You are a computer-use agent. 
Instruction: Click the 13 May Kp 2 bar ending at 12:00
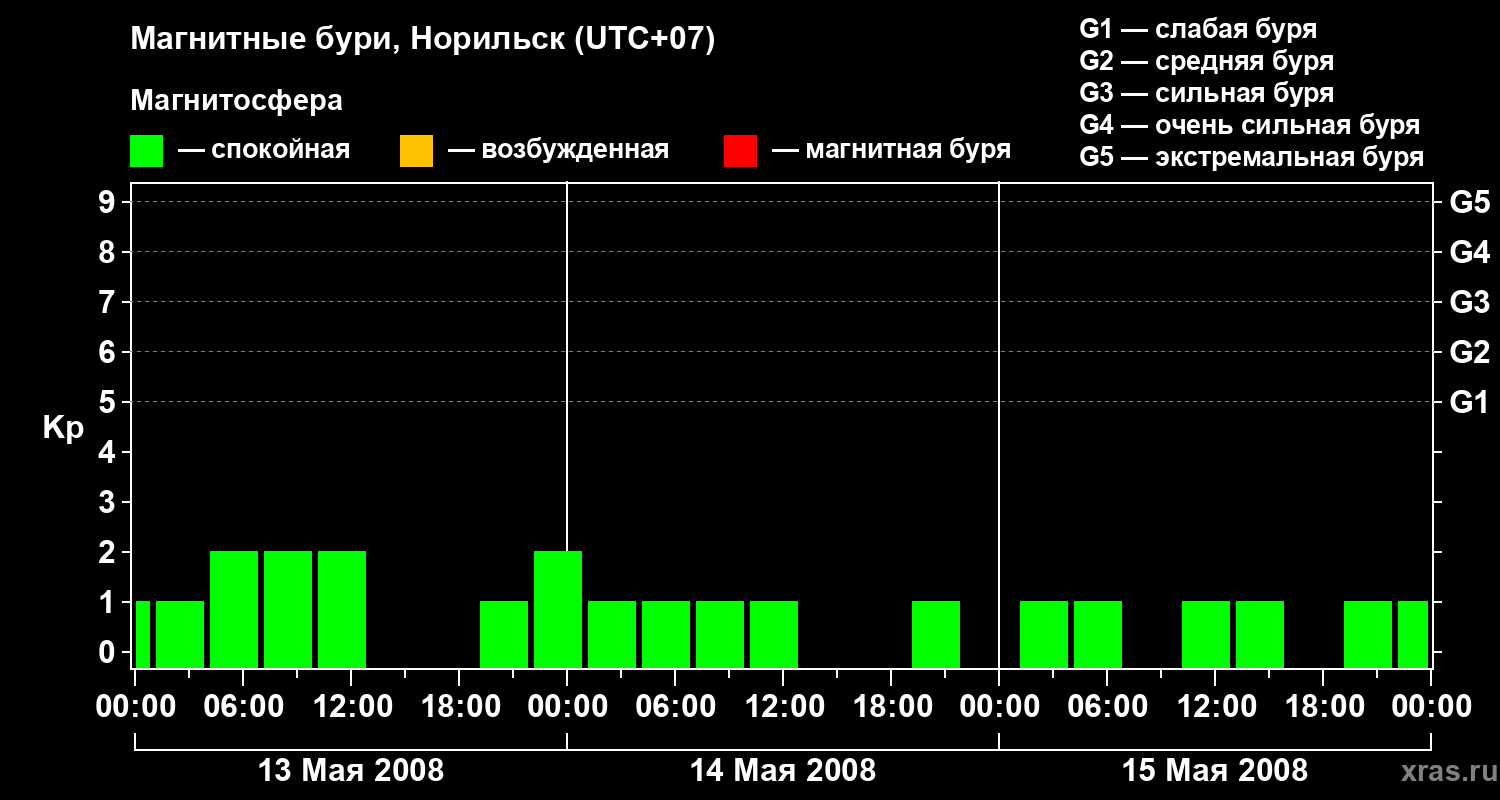point(342,609)
